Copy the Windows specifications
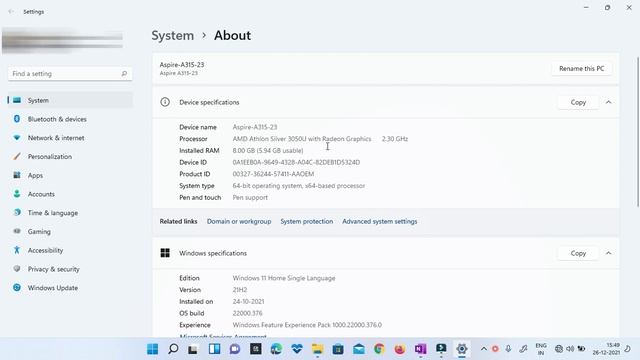Viewport: 640px width, 360px height. tap(578, 253)
